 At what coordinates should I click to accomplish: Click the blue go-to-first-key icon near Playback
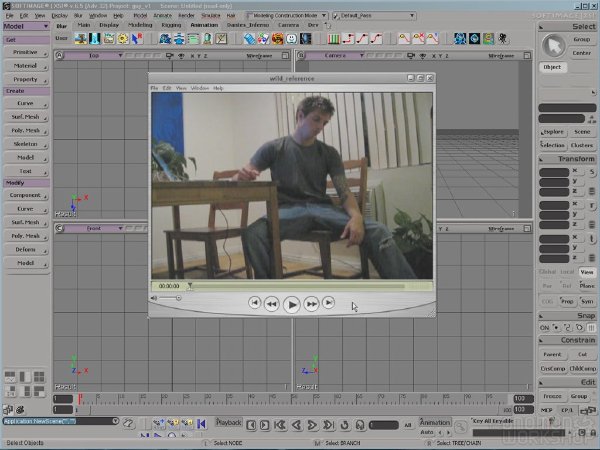pos(202,424)
